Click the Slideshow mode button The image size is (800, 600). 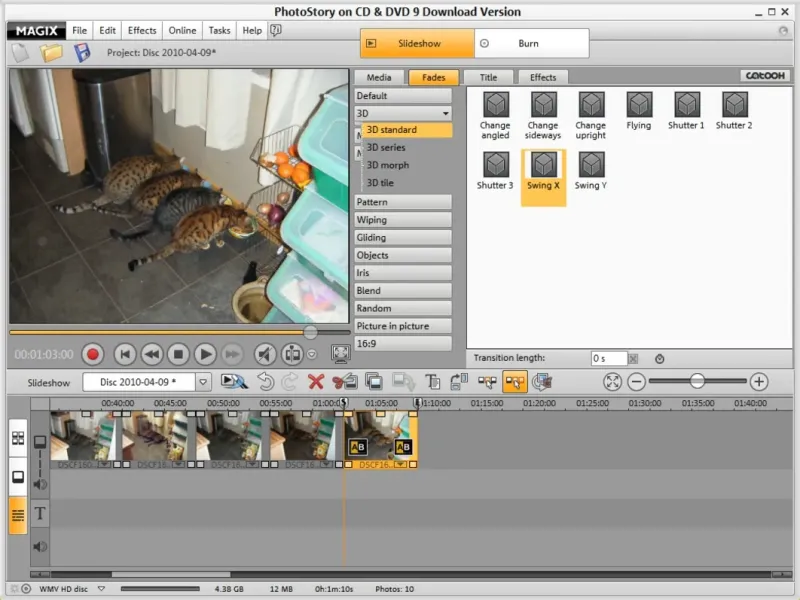417,43
